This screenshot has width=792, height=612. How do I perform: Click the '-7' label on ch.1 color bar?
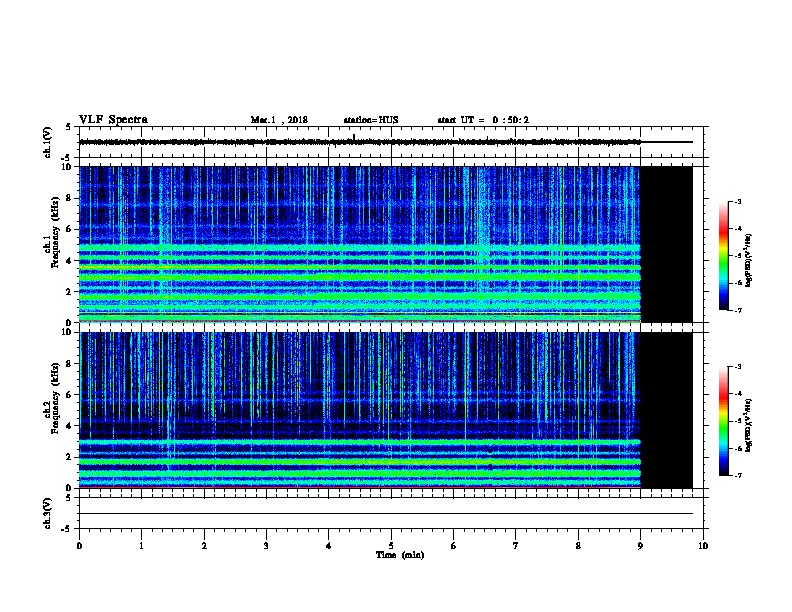(x=738, y=310)
